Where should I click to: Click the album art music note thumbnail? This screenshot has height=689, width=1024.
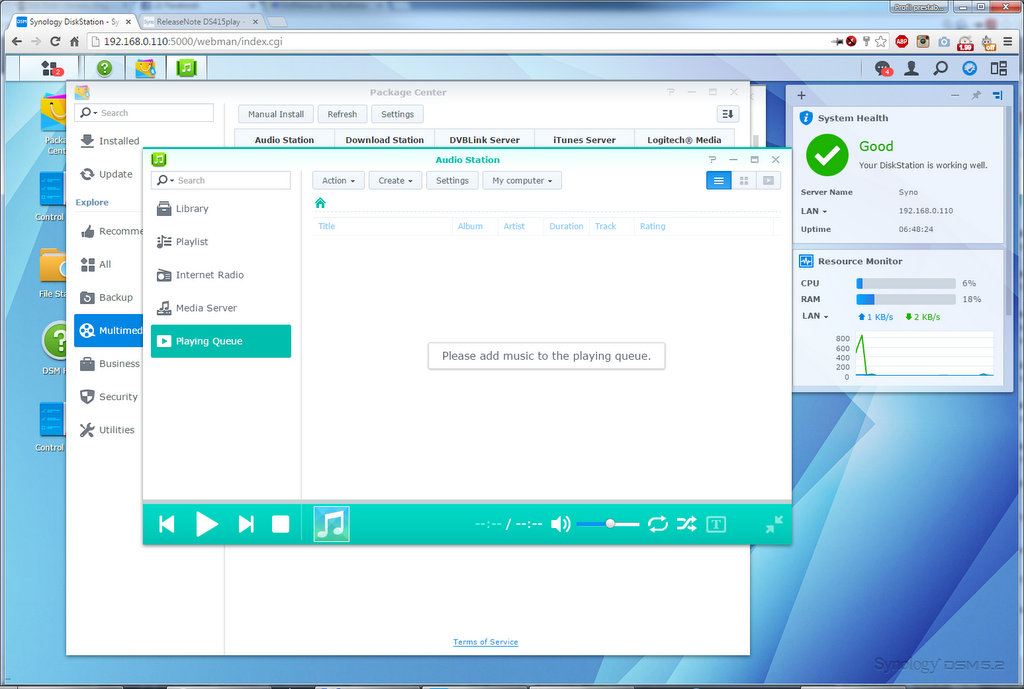tap(332, 524)
